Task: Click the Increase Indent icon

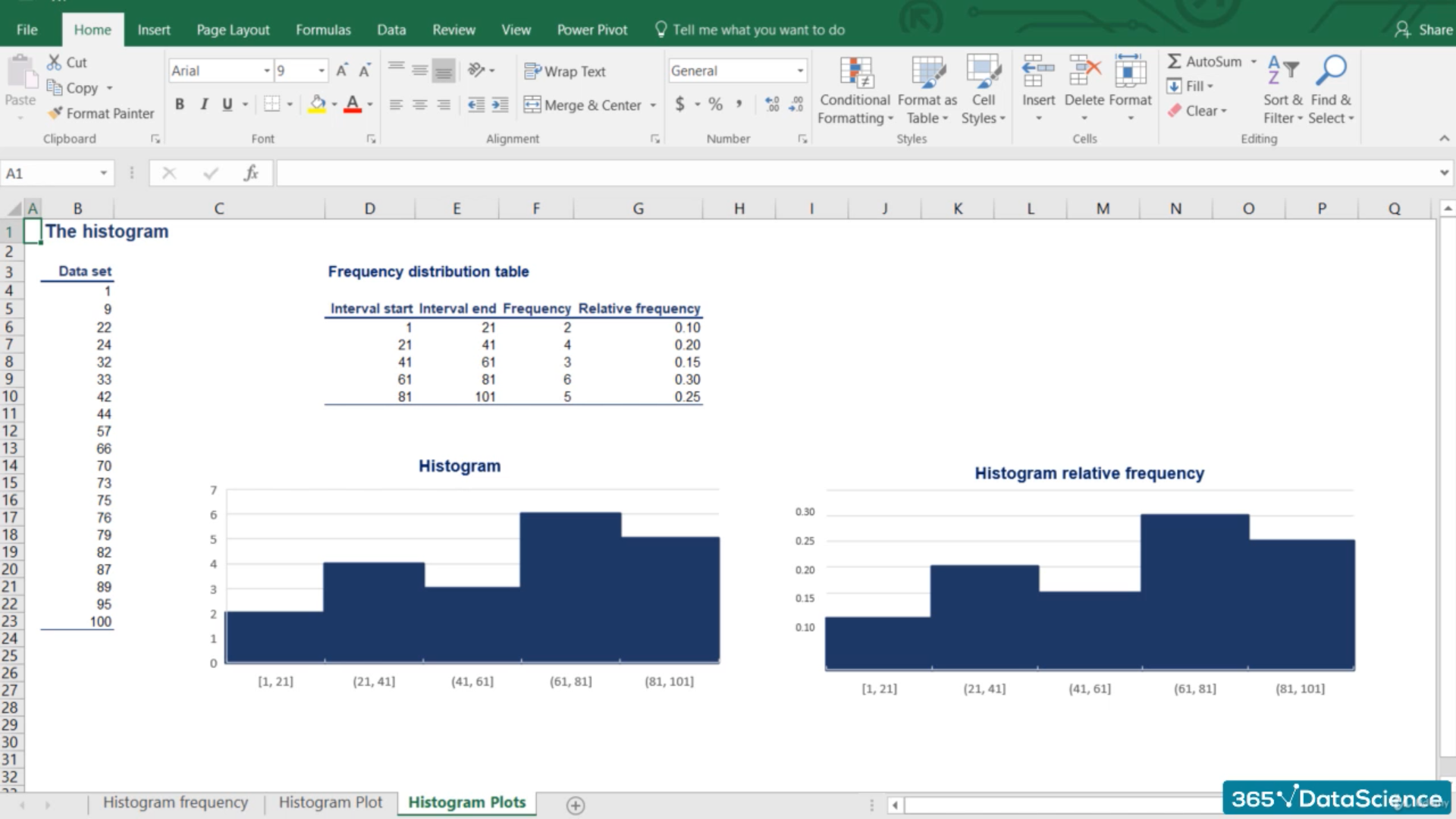Action: click(500, 105)
